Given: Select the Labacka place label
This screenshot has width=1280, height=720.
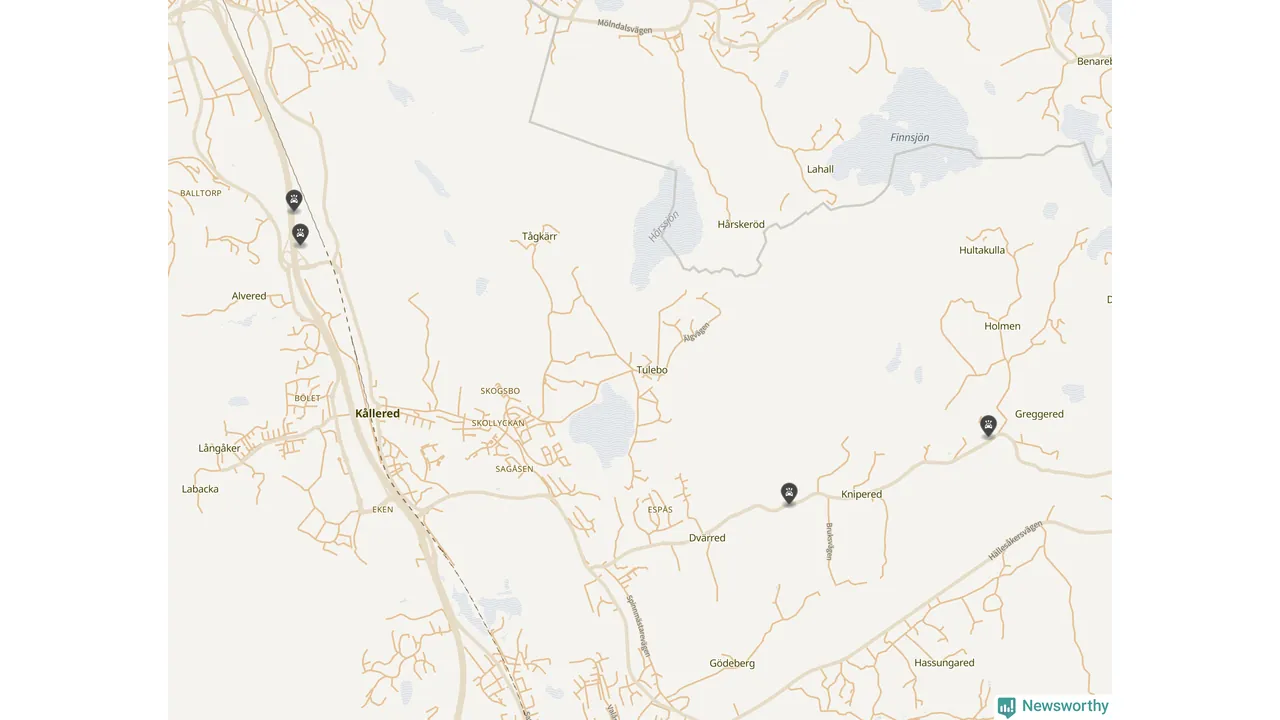Looking at the screenshot, I should pyautogui.click(x=200, y=489).
